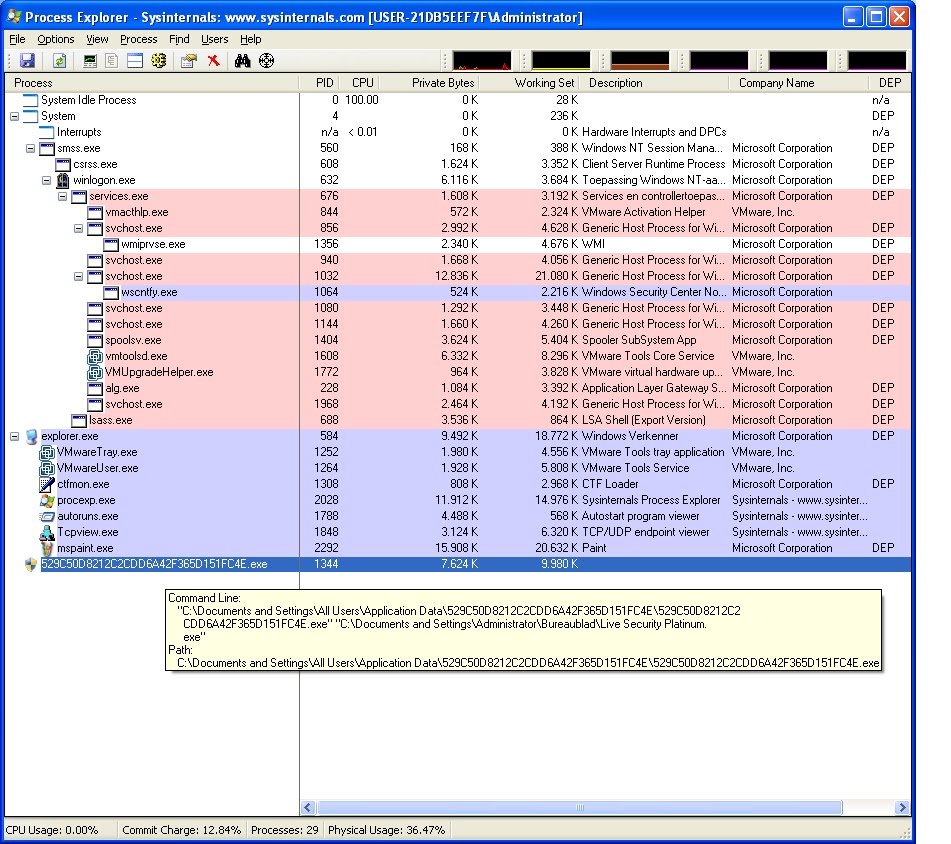
Task: Click the explorer.exe process icon
Action: [x=32, y=436]
